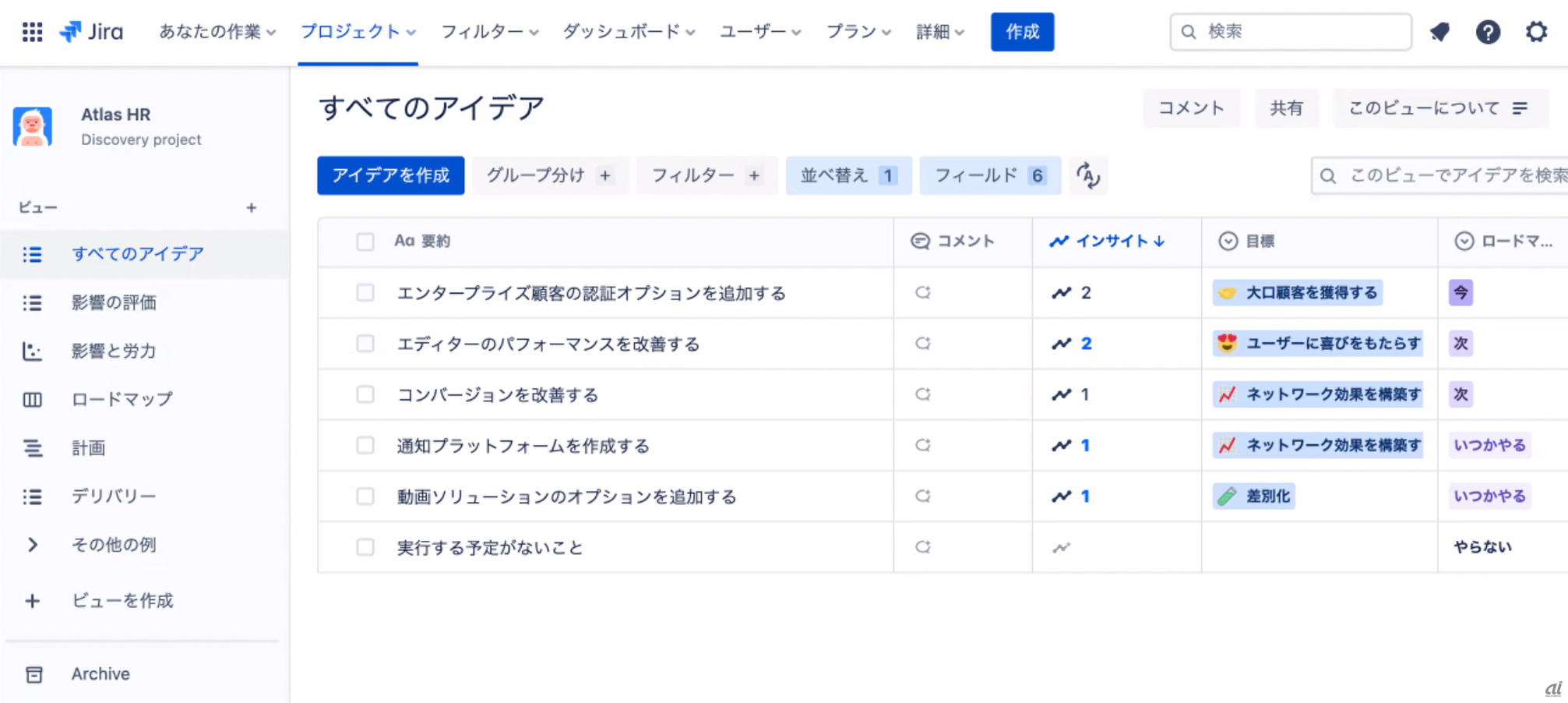Select the checkbox for 通知プラットフォームを作成する
The height and width of the screenshot is (703, 1568).
pyautogui.click(x=365, y=445)
